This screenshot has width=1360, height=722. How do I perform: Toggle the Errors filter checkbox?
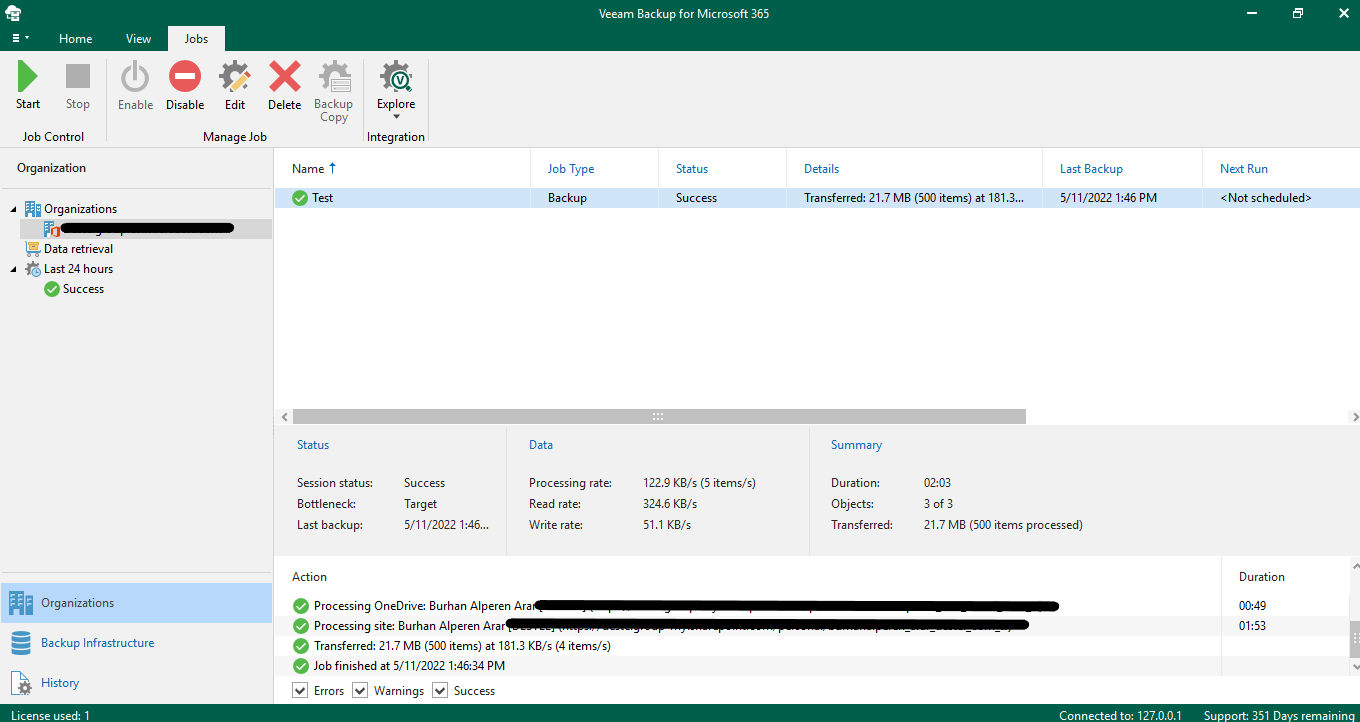pos(300,691)
